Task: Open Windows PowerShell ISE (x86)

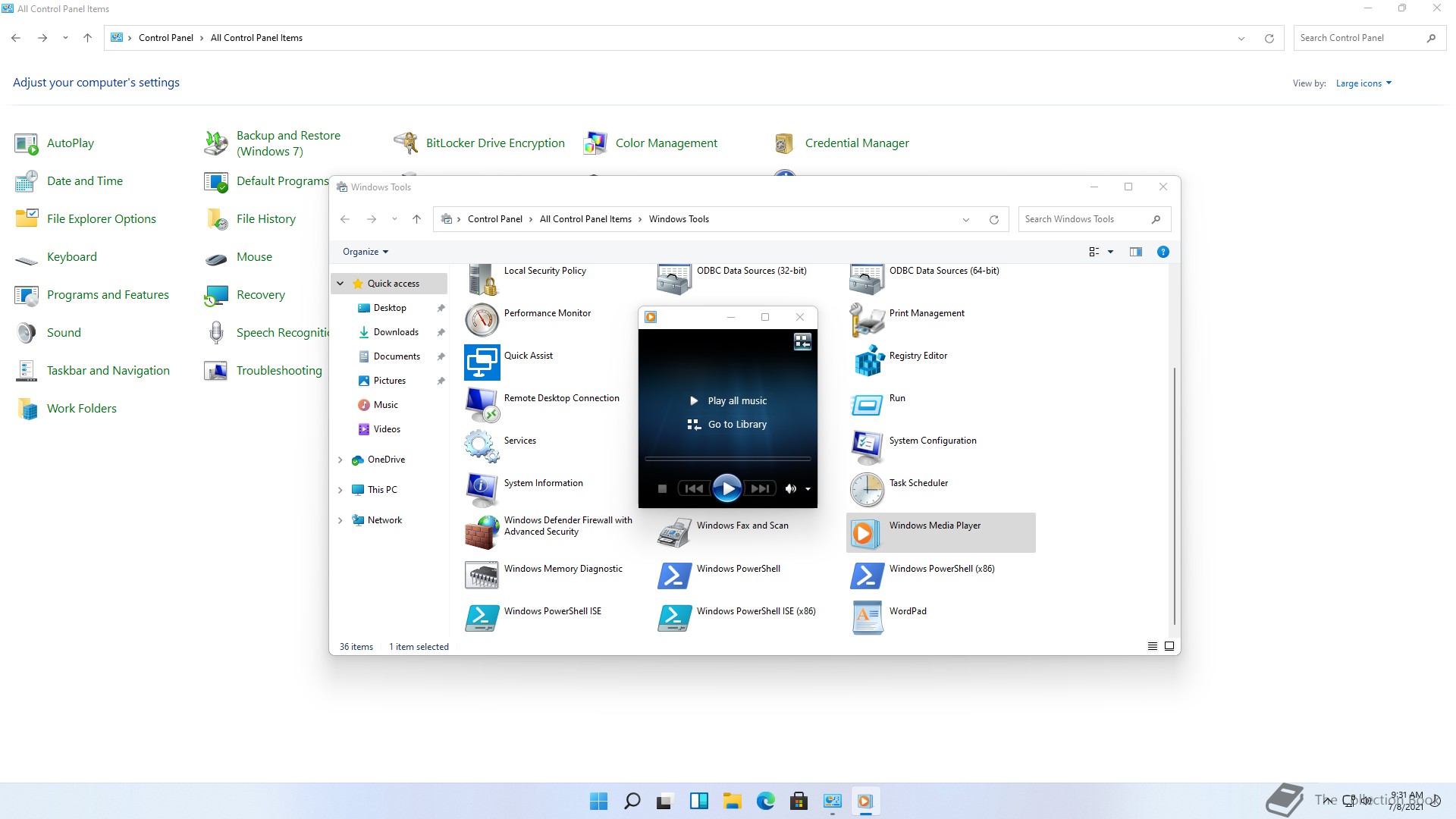Action: point(737,618)
